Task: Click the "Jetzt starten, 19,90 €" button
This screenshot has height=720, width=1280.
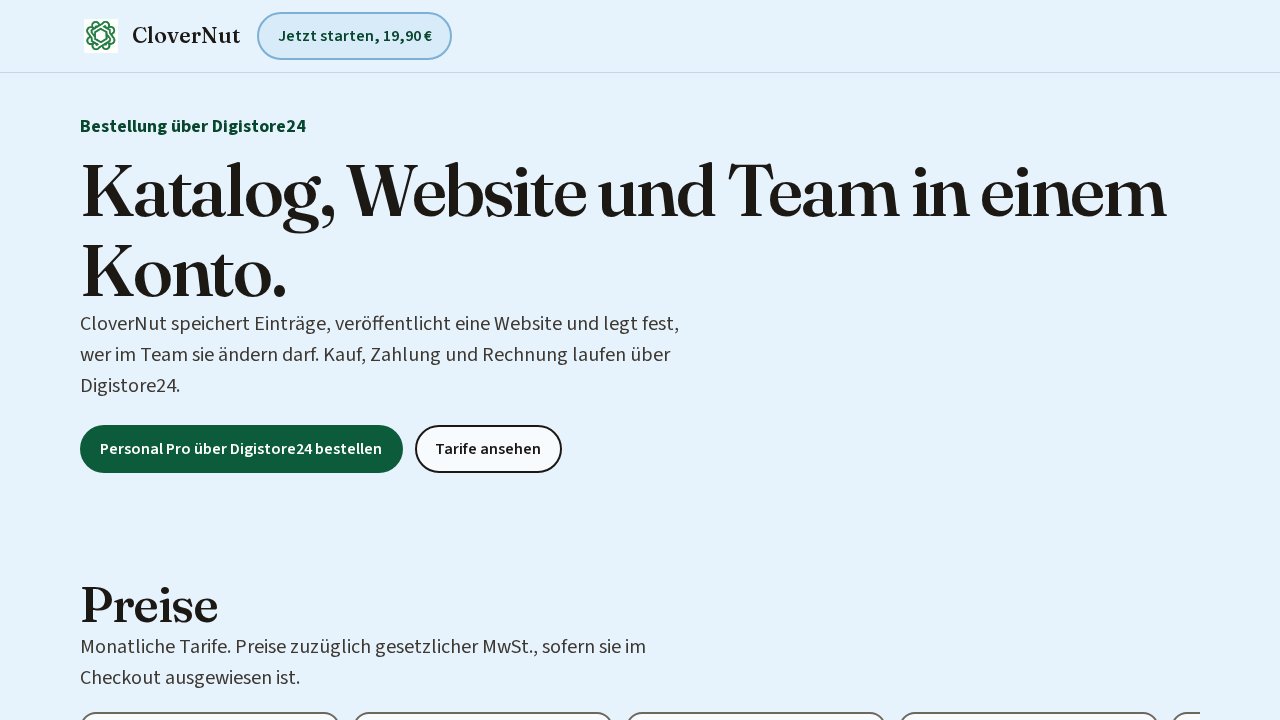Action: [354, 36]
